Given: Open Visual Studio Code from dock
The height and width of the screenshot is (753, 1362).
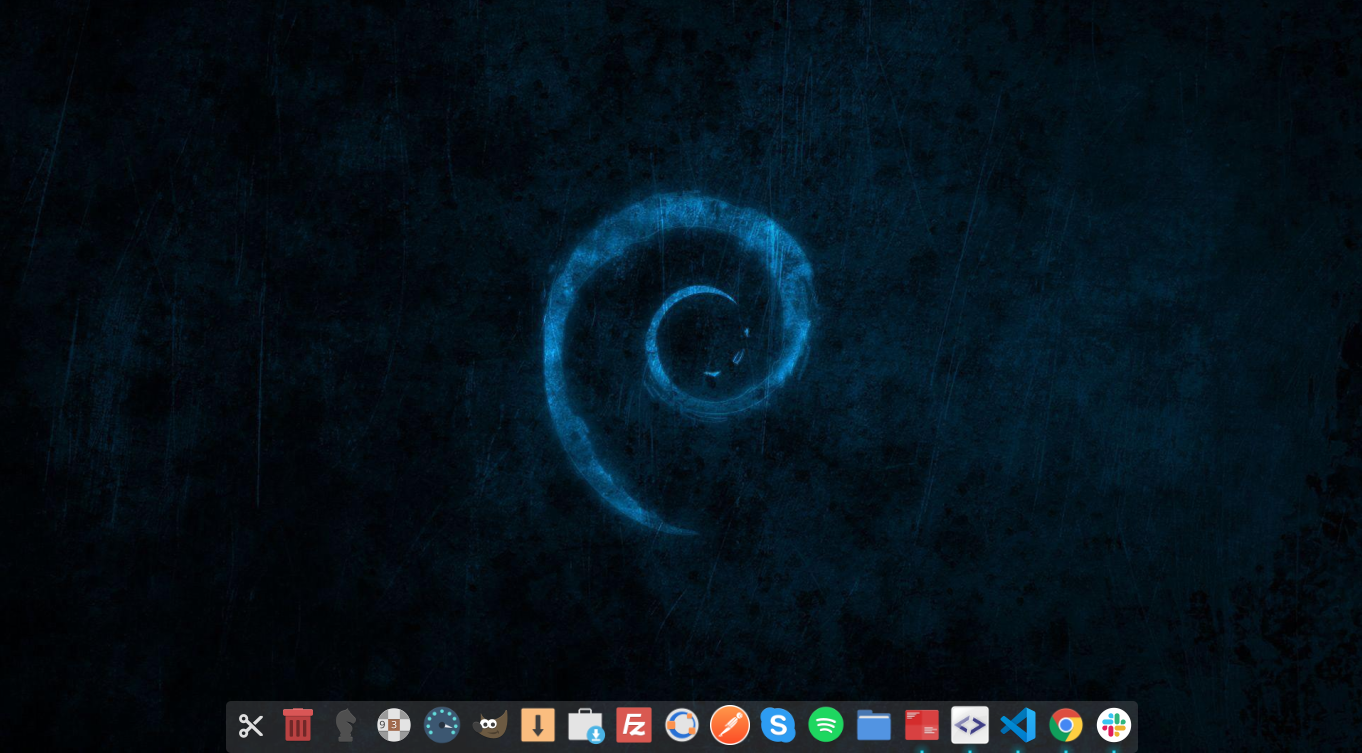Looking at the screenshot, I should point(1018,725).
